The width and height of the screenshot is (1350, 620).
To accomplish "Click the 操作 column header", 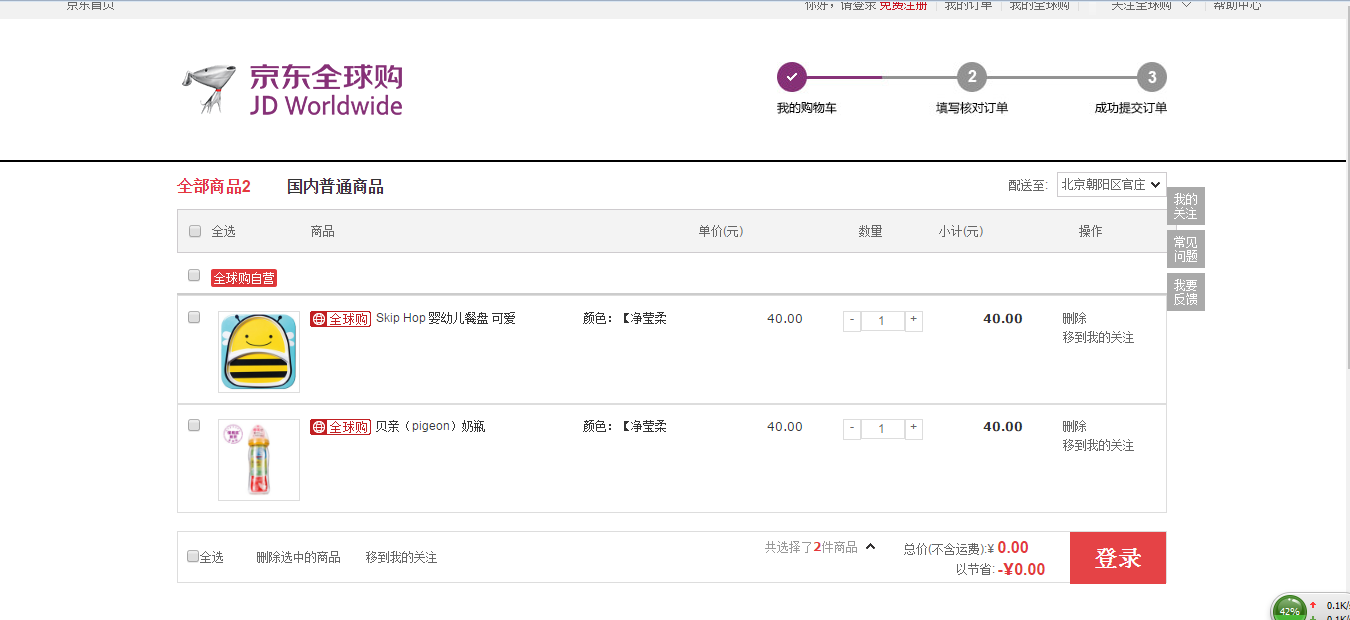I will [1090, 232].
